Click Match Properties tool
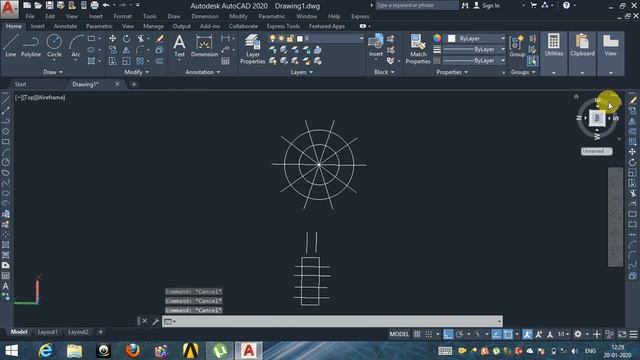640x360 pixels. click(418, 49)
